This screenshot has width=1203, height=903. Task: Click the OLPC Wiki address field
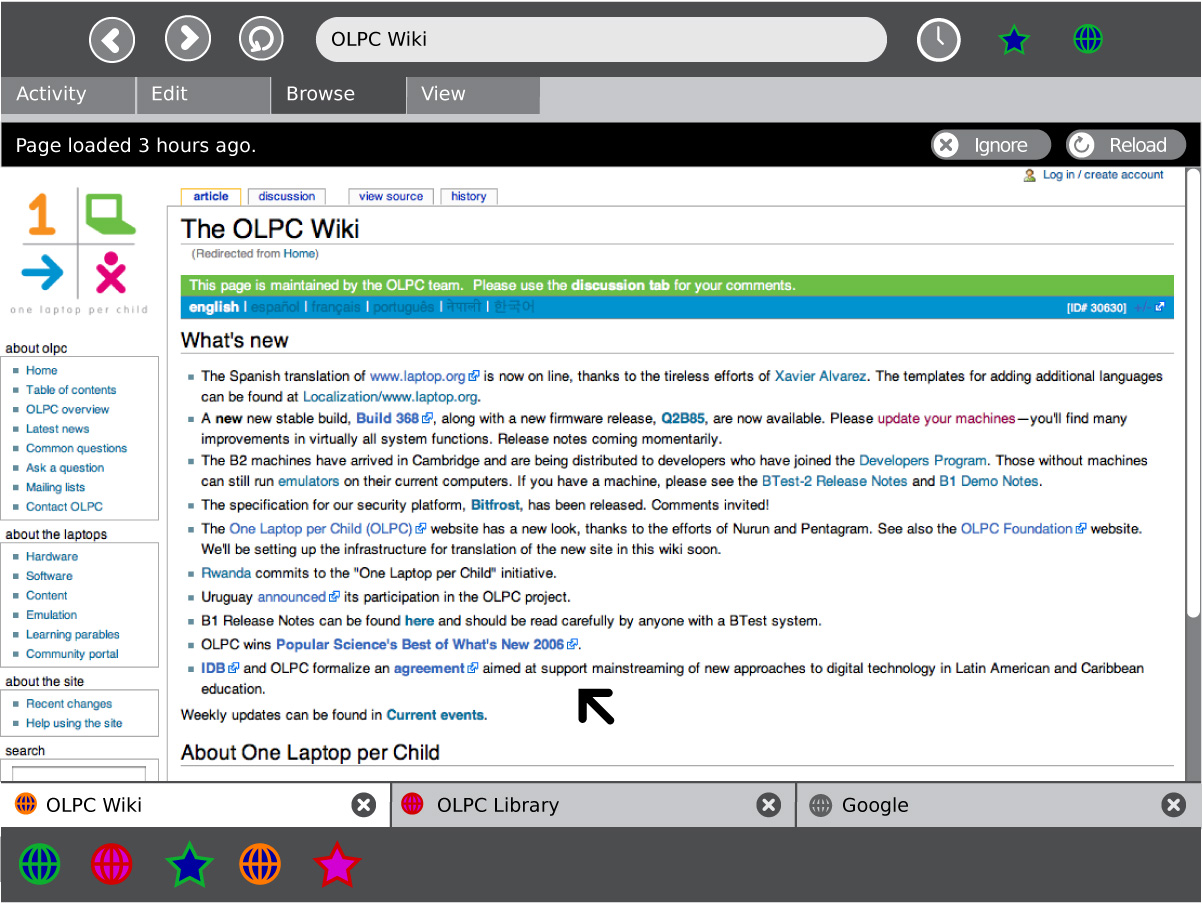click(x=600, y=40)
